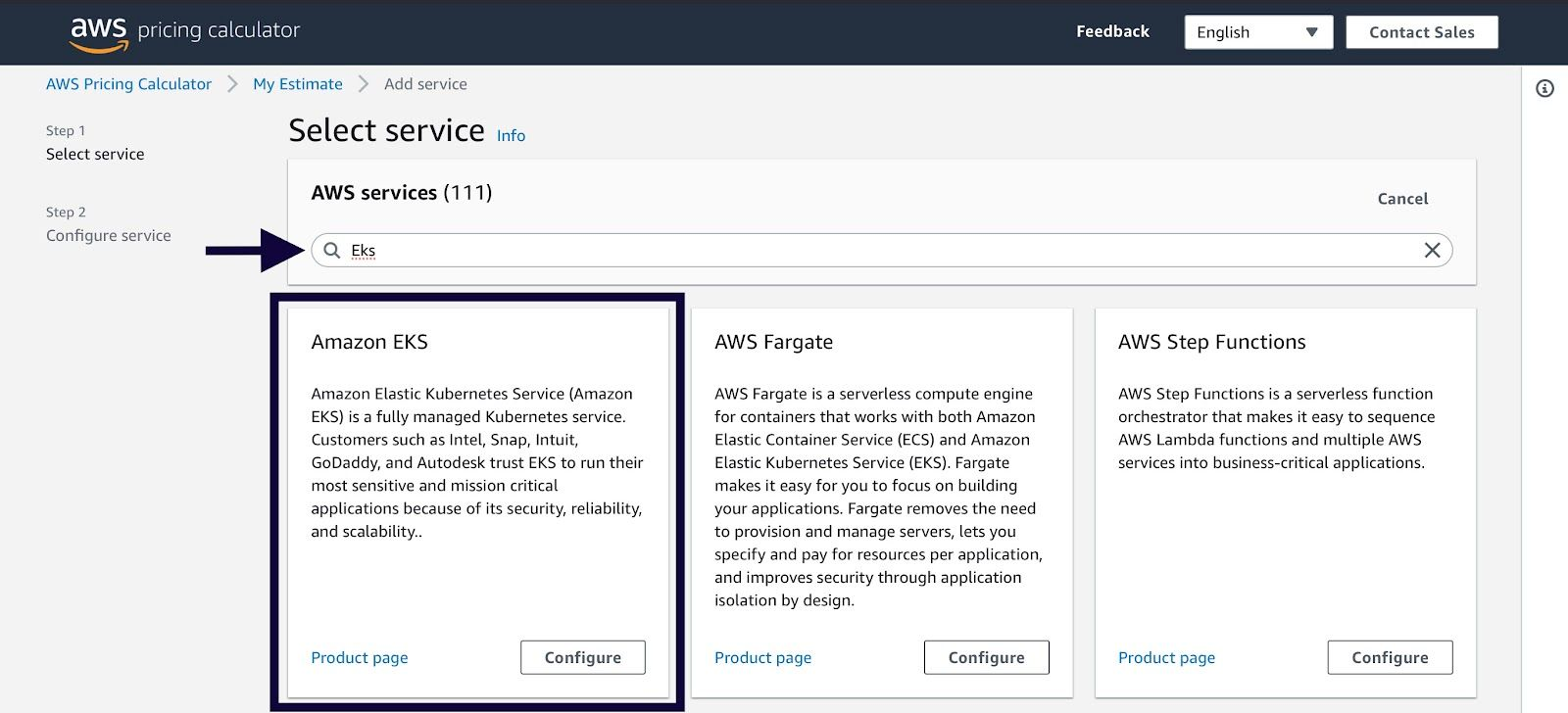The image size is (1568, 713).
Task: Open the AWS Fargate Product page
Action: (763, 657)
